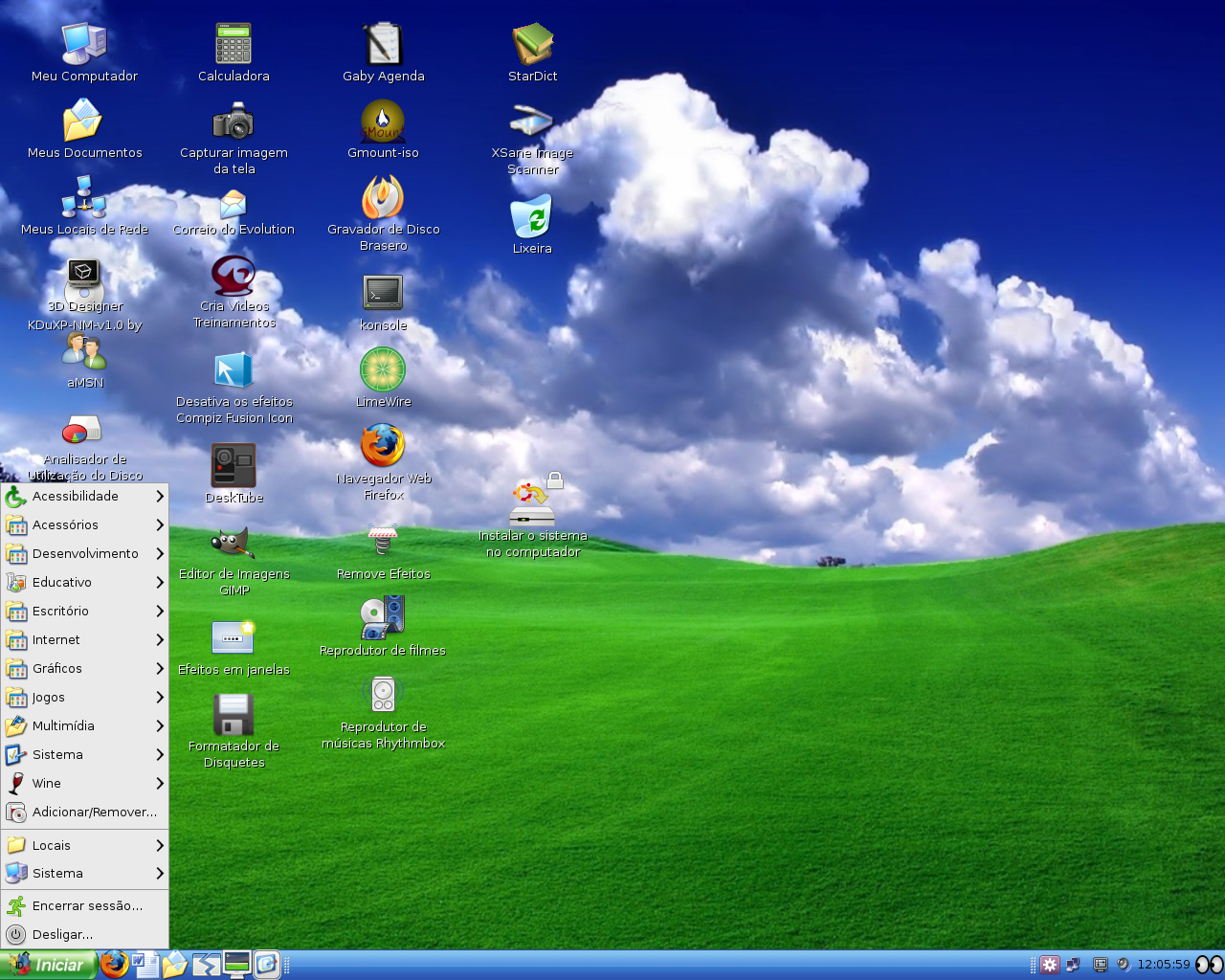Open Meus Locais de Rede icon

(84, 197)
